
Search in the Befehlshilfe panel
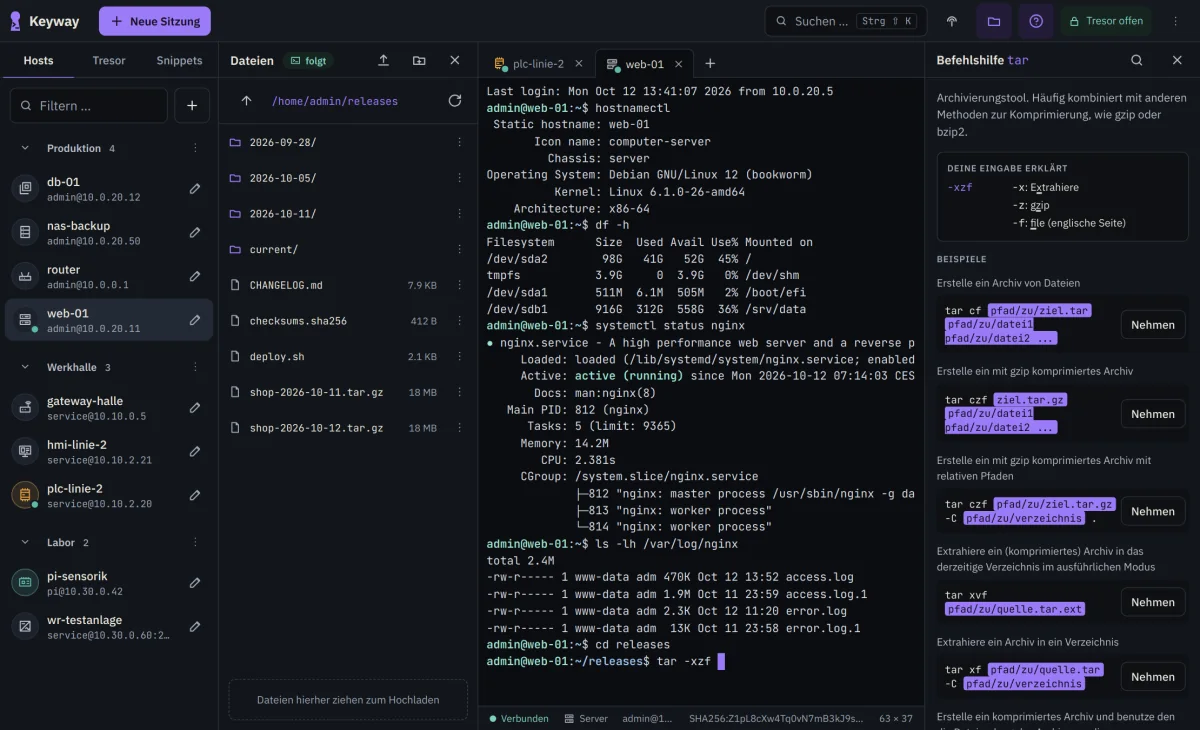(1136, 60)
